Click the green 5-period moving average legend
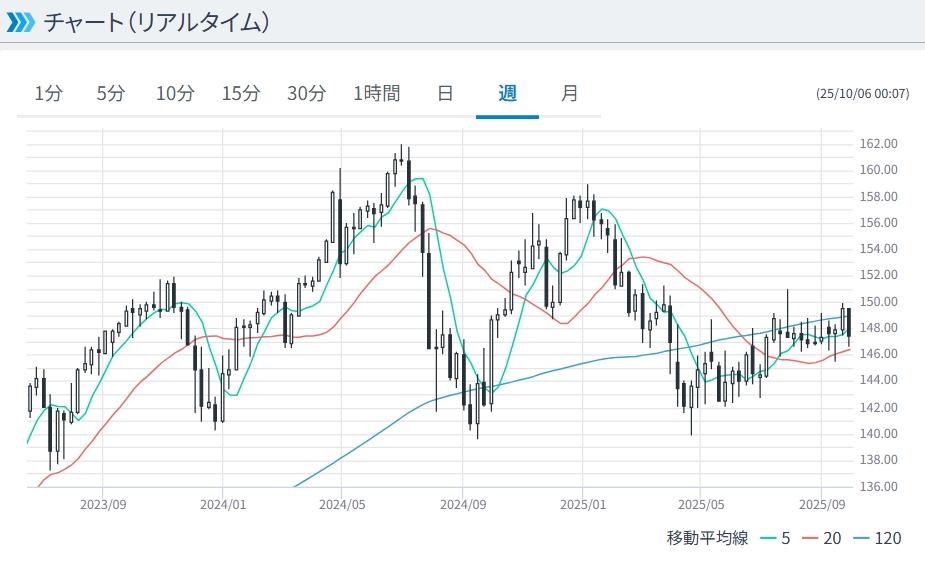The height and width of the screenshot is (567, 925). 775,539
